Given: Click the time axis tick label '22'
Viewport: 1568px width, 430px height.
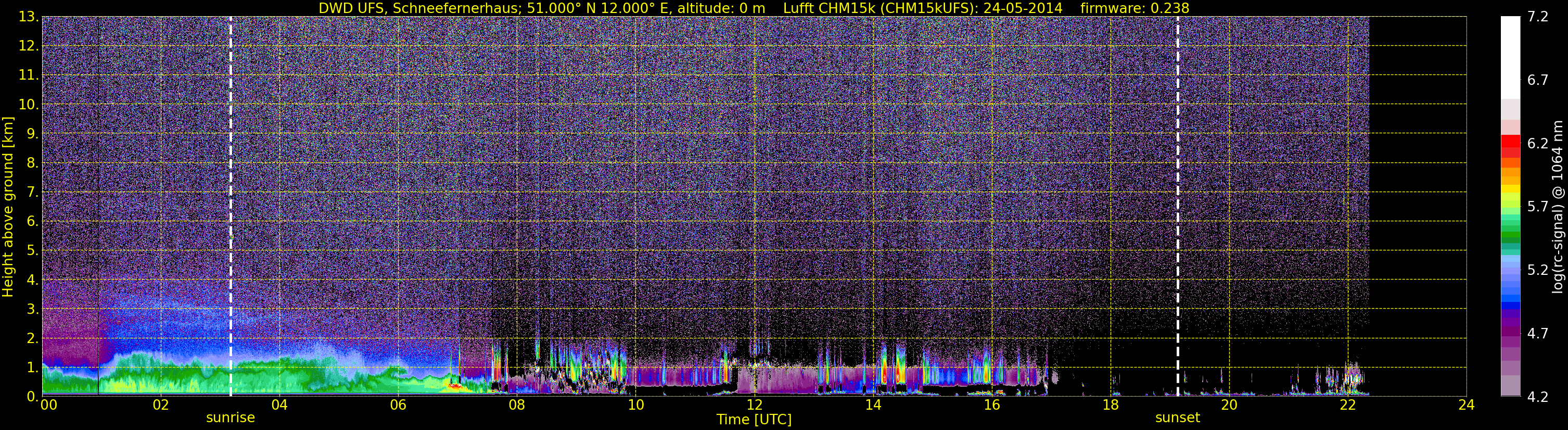Looking at the screenshot, I should pos(1348,405).
